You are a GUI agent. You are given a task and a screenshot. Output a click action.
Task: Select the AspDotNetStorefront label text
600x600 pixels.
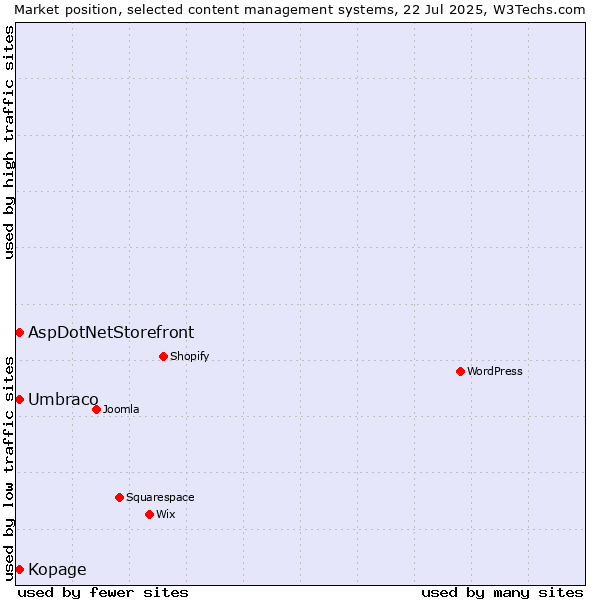pyautogui.click(x=111, y=333)
